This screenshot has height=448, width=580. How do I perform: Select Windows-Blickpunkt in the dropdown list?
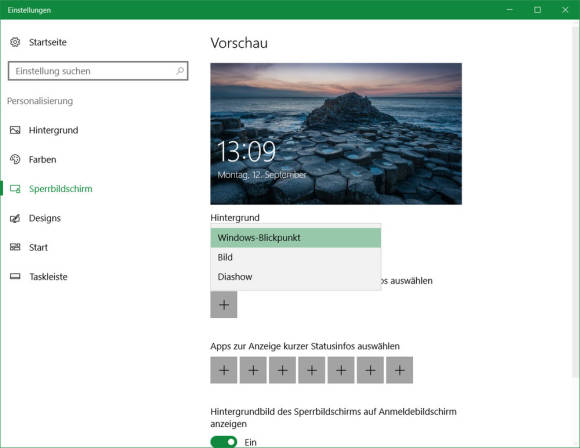pyautogui.click(x=296, y=238)
